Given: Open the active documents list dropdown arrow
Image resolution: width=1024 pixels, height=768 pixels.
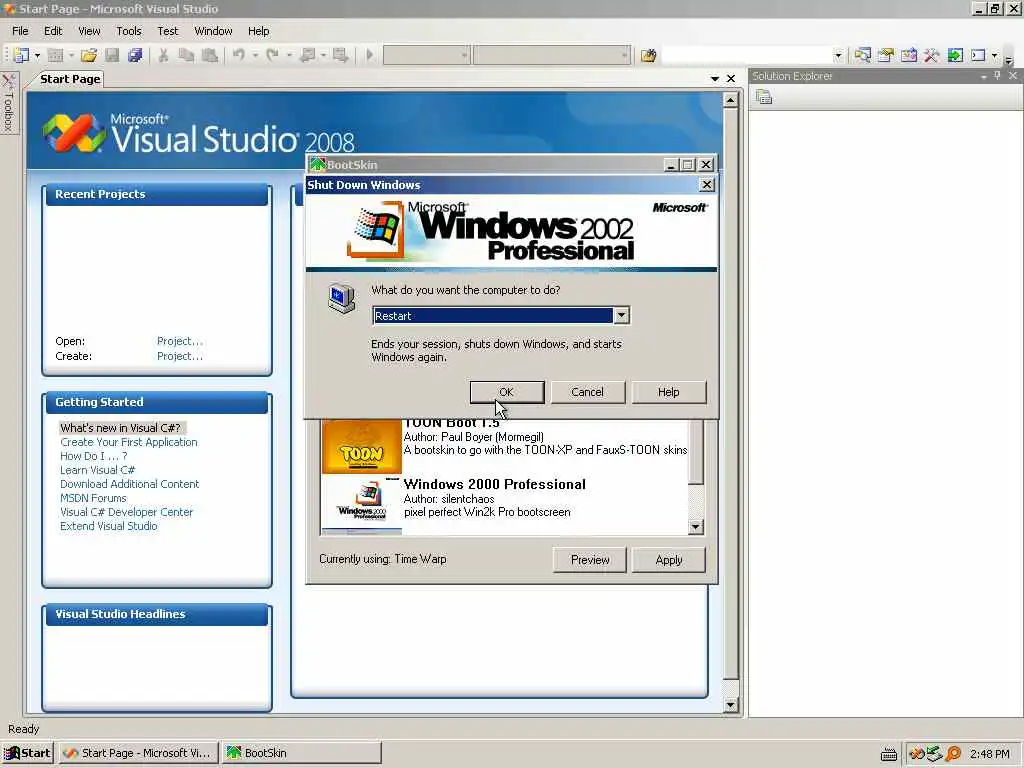Looking at the screenshot, I should point(715,78).
